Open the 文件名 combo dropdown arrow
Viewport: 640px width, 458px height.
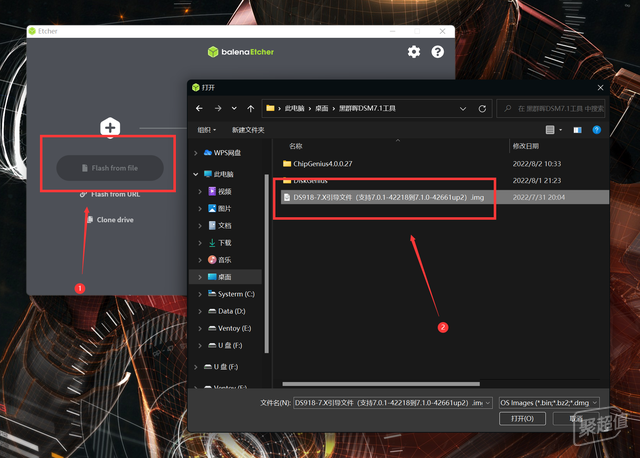point(488,403)
